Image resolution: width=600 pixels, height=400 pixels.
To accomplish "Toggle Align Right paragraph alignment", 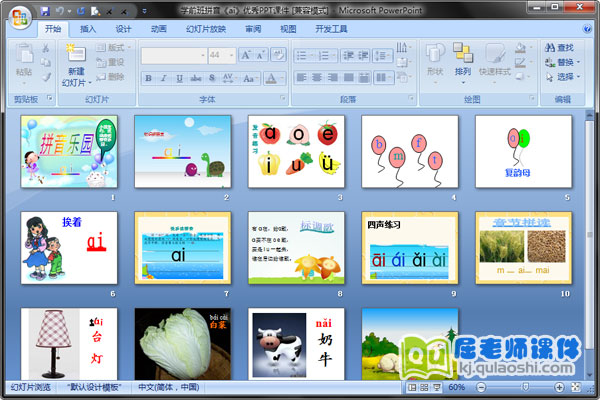I will pyautogui.click(x=333, y=78).
